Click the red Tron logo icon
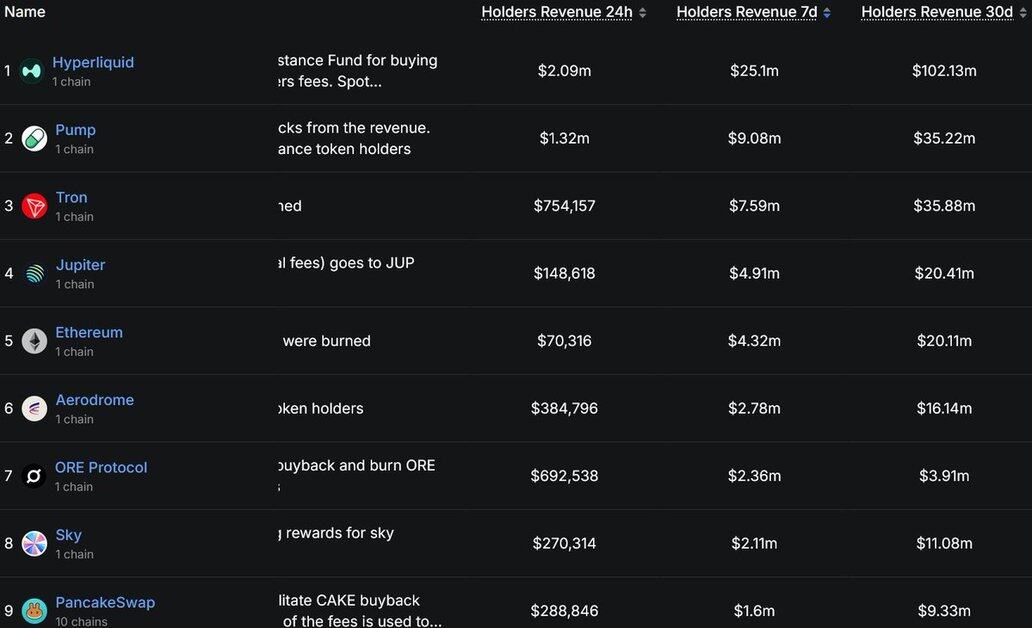The image size is (1032, 628). pyautogui.click(x=34, y=206)
